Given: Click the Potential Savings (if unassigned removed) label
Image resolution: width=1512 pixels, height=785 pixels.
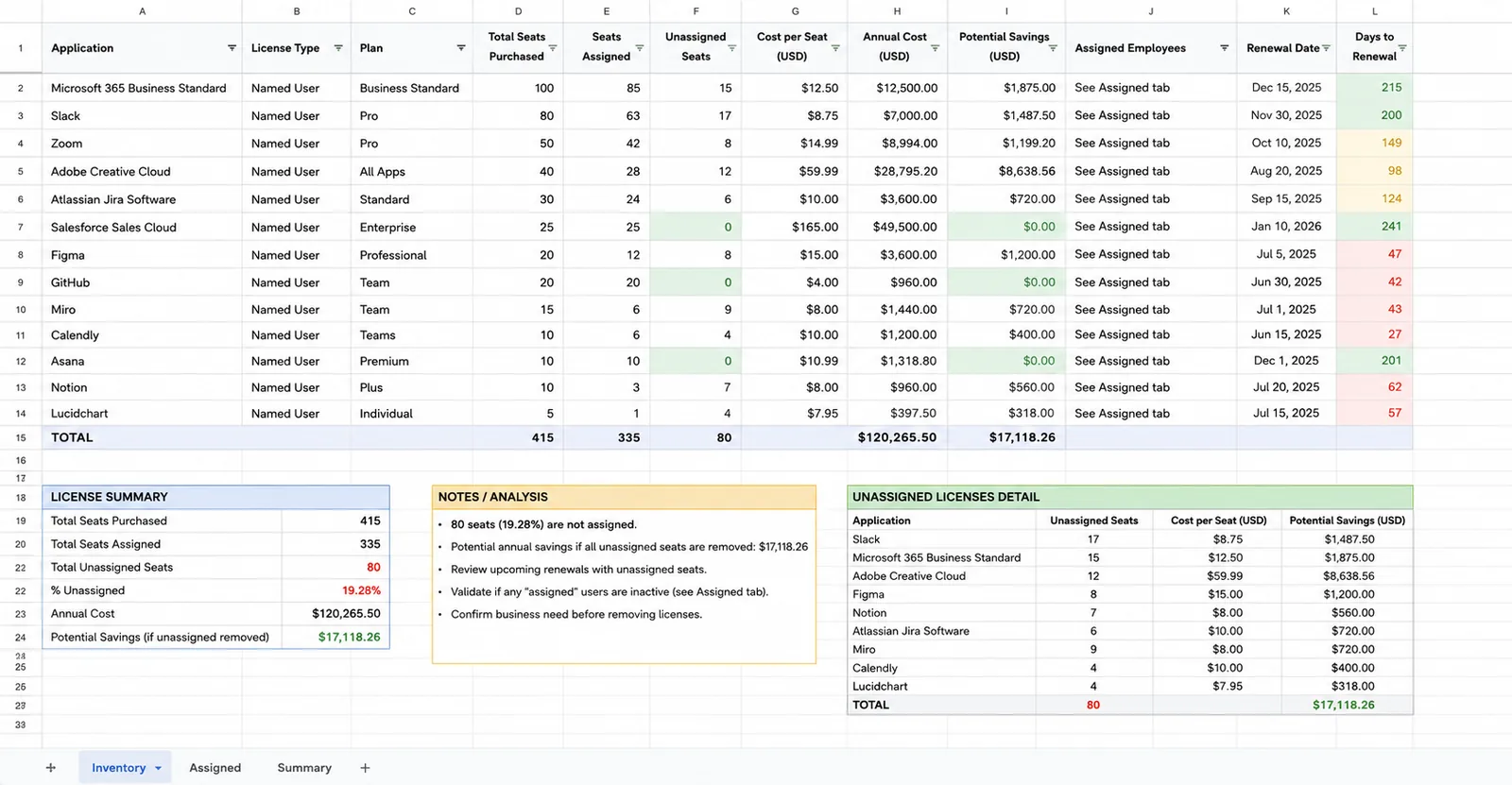Looking at the screenshot, I should click(x=160, y=637).
